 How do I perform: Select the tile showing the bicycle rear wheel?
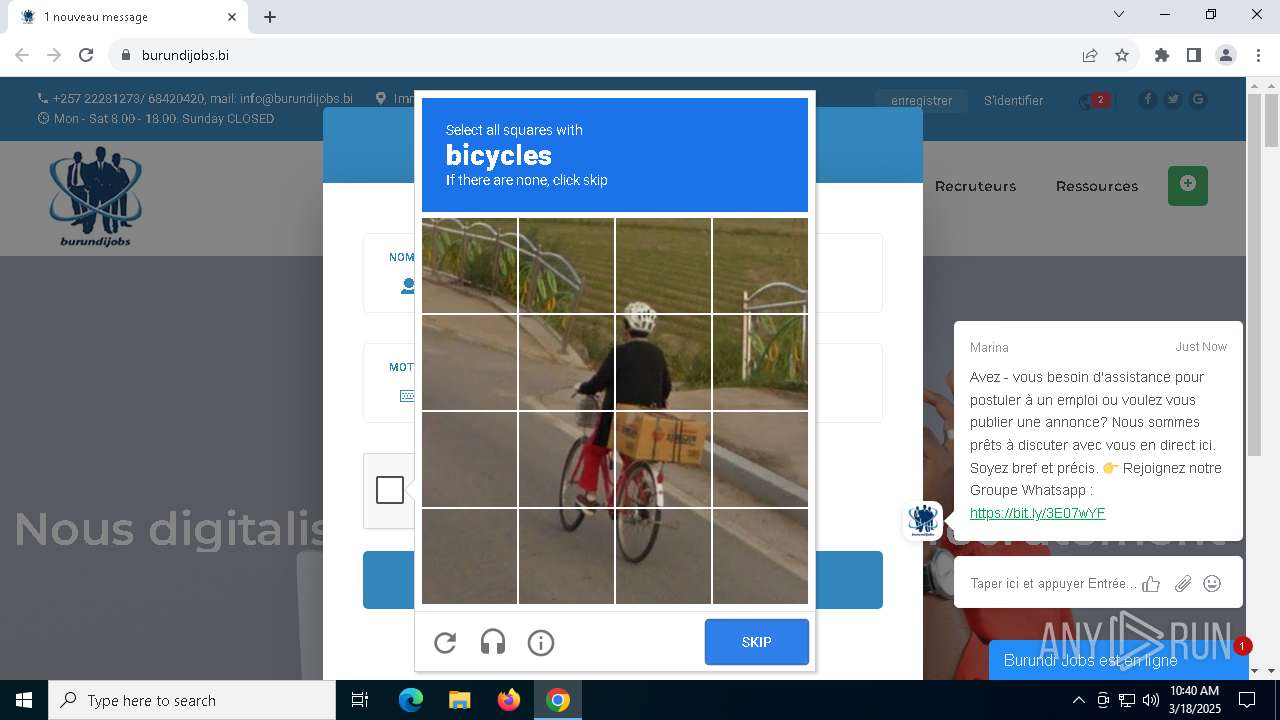click(663, 556)
